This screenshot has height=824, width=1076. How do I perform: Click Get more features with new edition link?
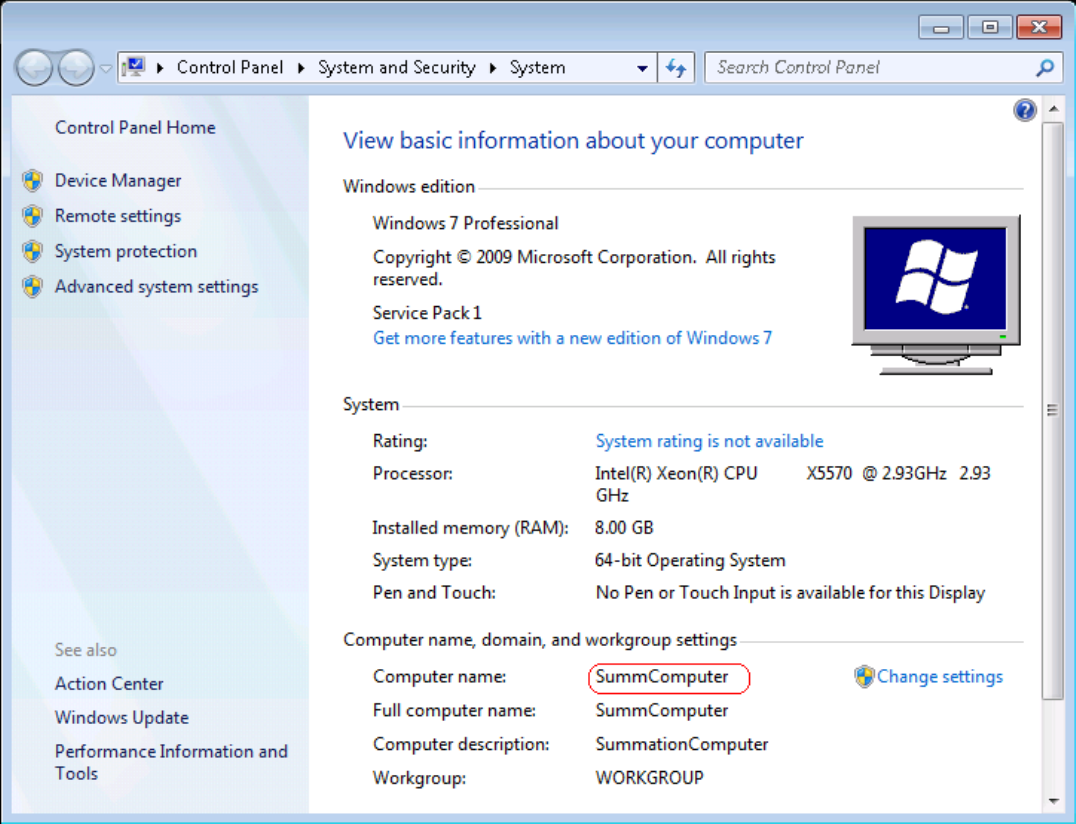tap(572, 338)
